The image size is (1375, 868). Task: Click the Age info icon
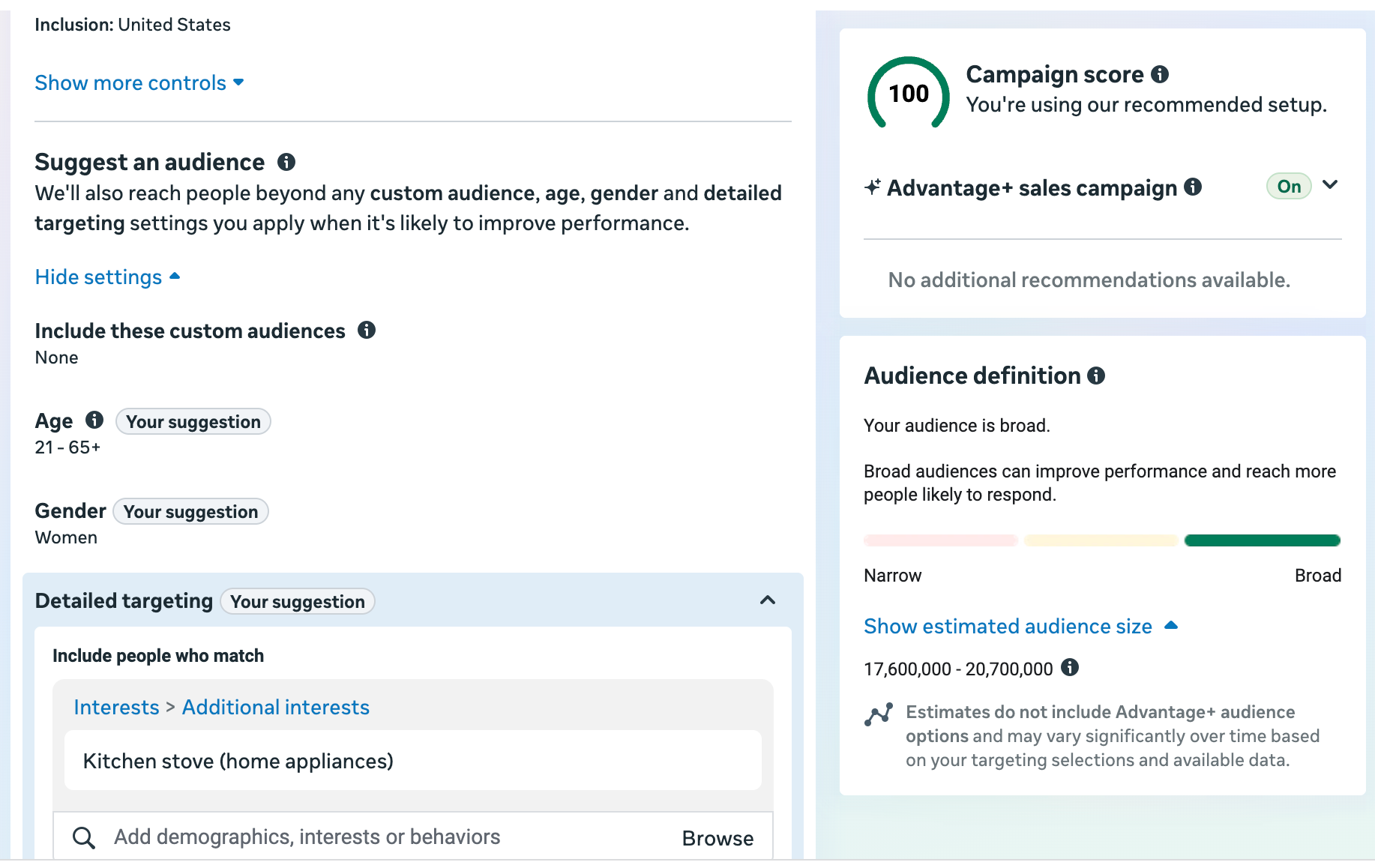coord(94,420)
